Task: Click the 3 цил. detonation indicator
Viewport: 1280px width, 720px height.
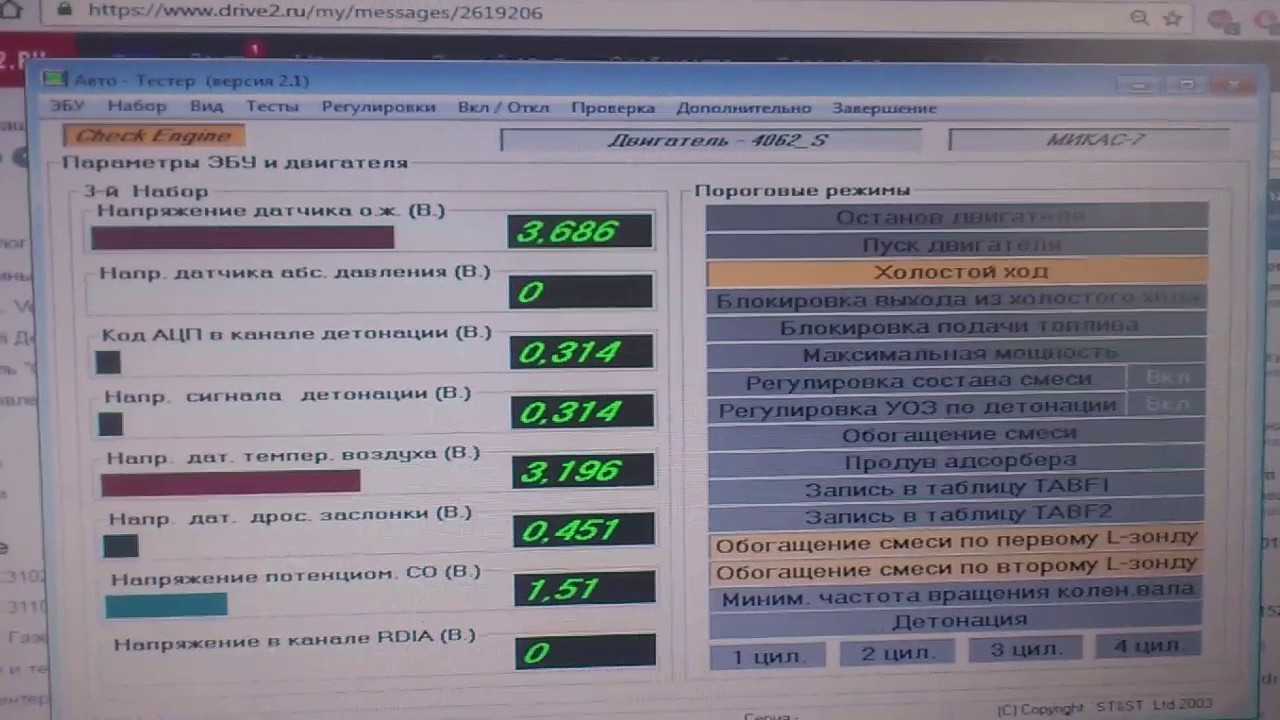Action: [1025, 648]
